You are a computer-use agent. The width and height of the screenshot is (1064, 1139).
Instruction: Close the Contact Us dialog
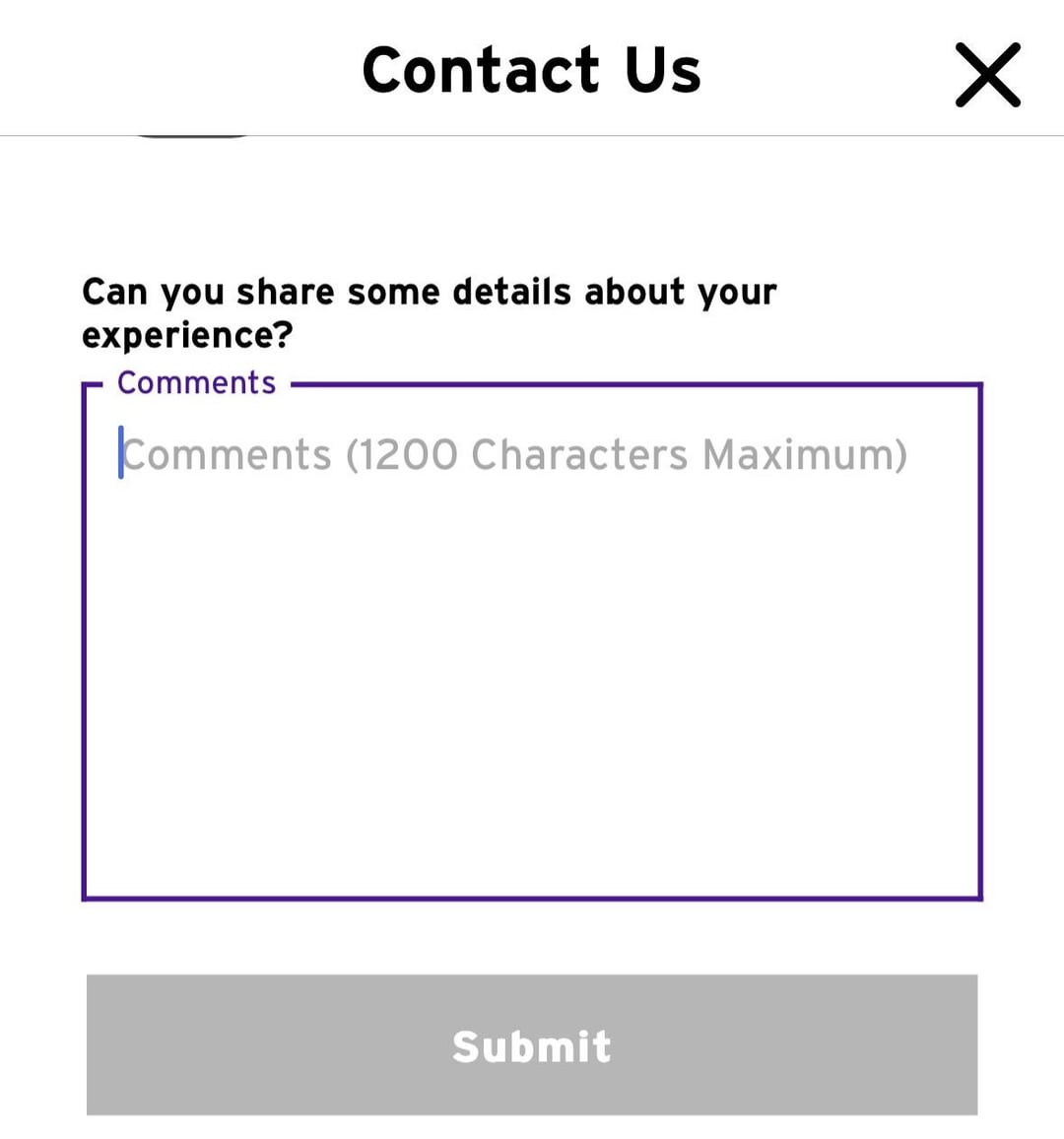click(x=987, y=74)
